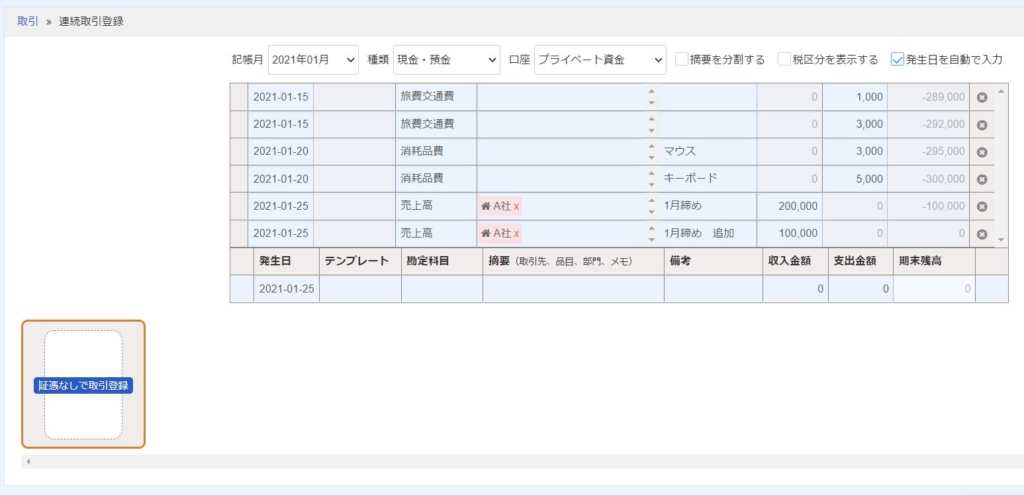Delete the 1月締め 追加 row
The height and width of the screenshot is (495, 1024).
point(982,234)
